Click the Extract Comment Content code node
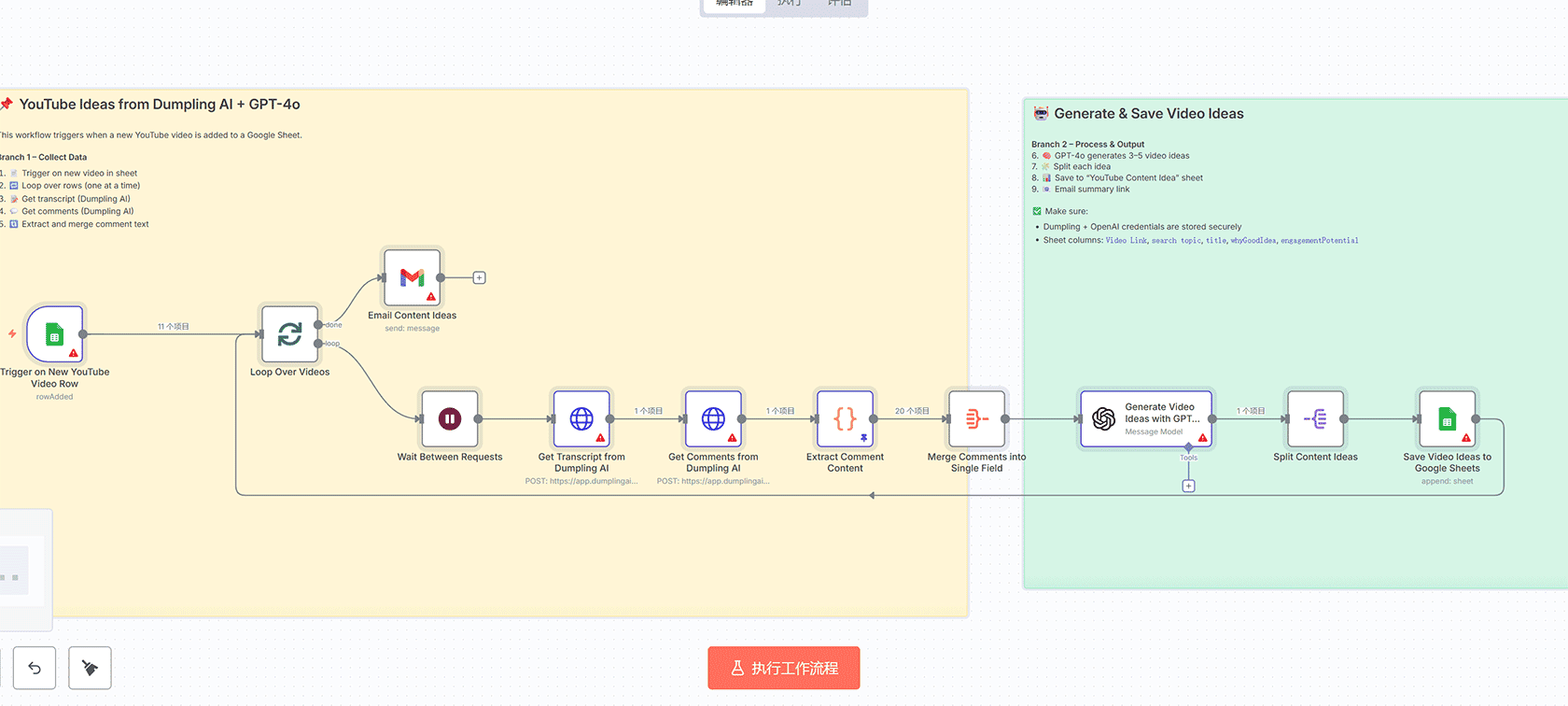This screenshot has height=706, width=1568. point(845,419)
